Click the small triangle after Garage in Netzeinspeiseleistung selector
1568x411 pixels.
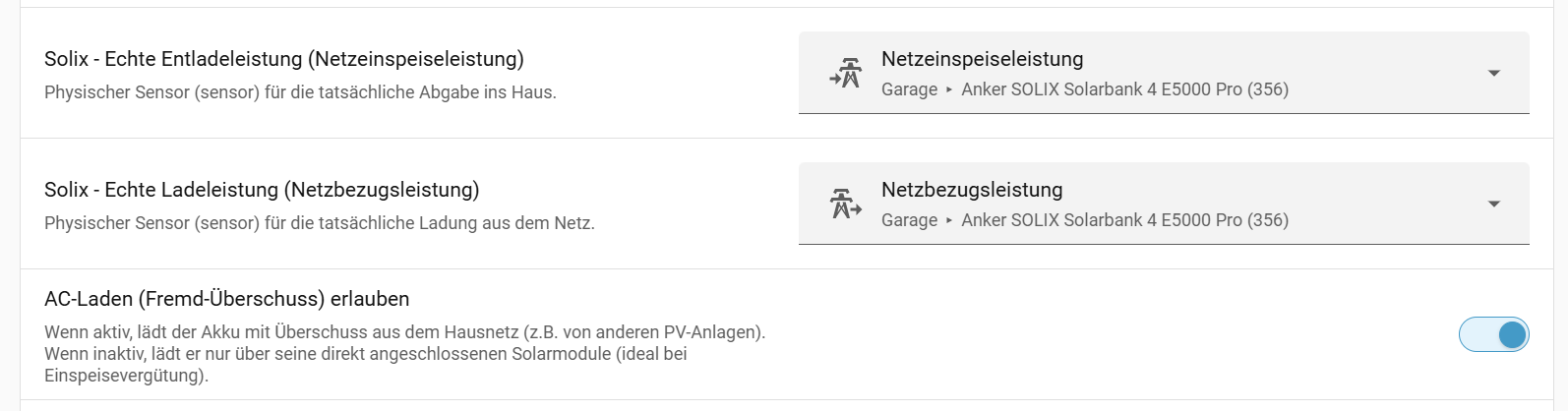949,89
